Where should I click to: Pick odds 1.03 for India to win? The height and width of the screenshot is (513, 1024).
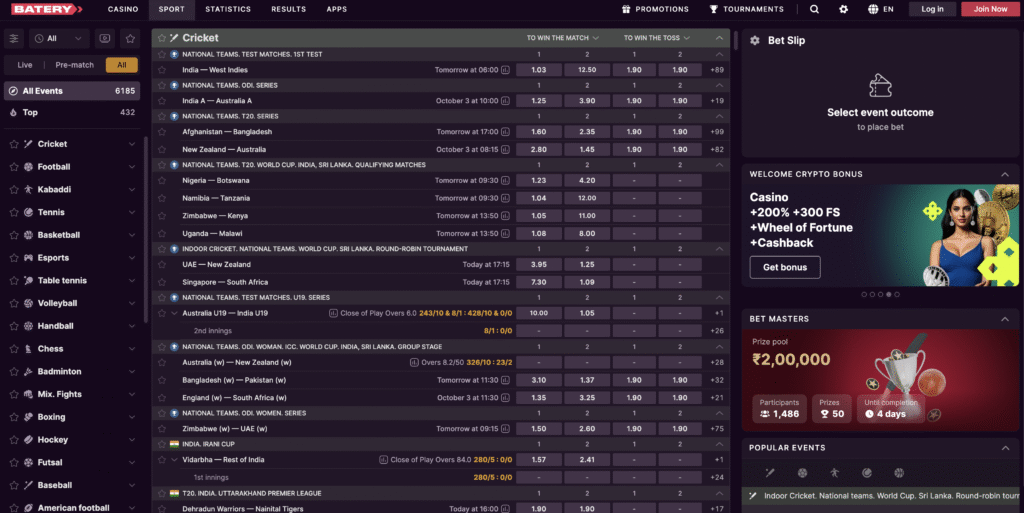pos(538,70)
